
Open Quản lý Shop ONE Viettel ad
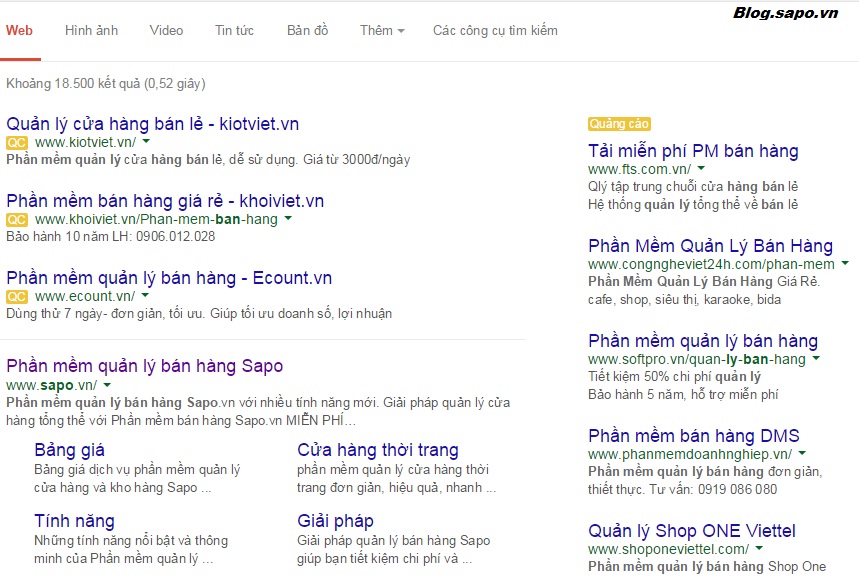pyautogui.click(x=692, y=531)
